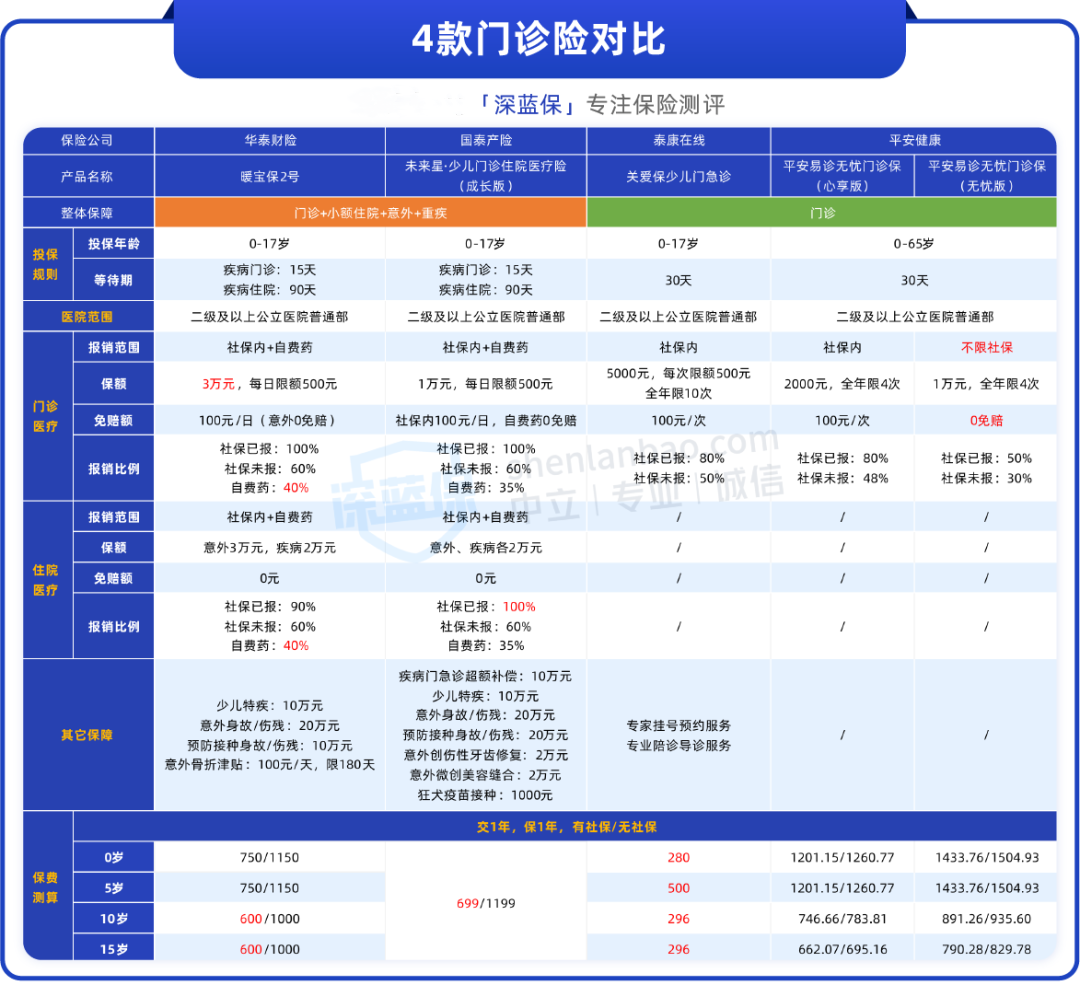1080x985 pixels.
Task: Click the "15岁" age row label
Action: pos(114,949)
